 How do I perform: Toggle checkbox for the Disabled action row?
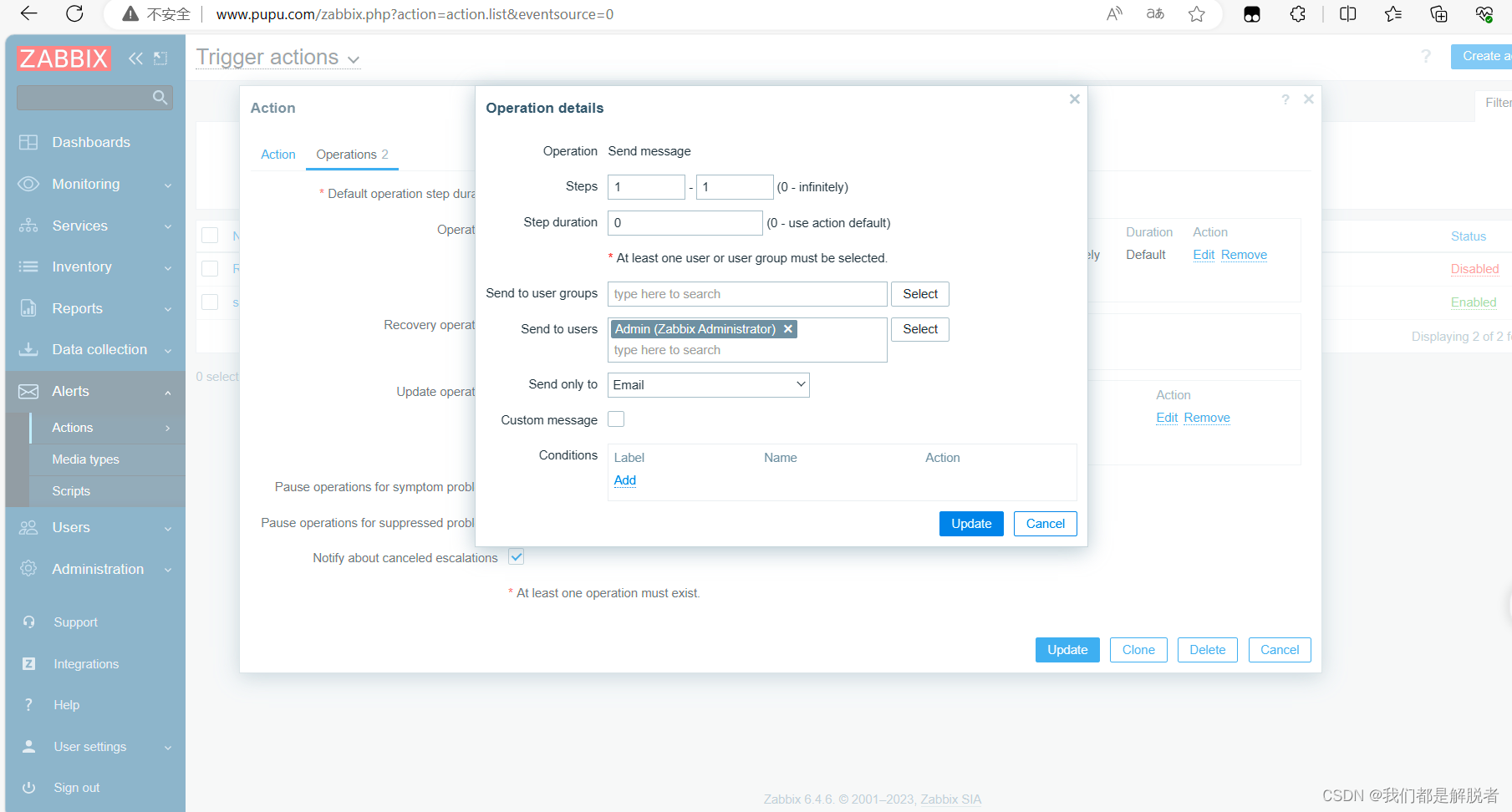[210, 269]
